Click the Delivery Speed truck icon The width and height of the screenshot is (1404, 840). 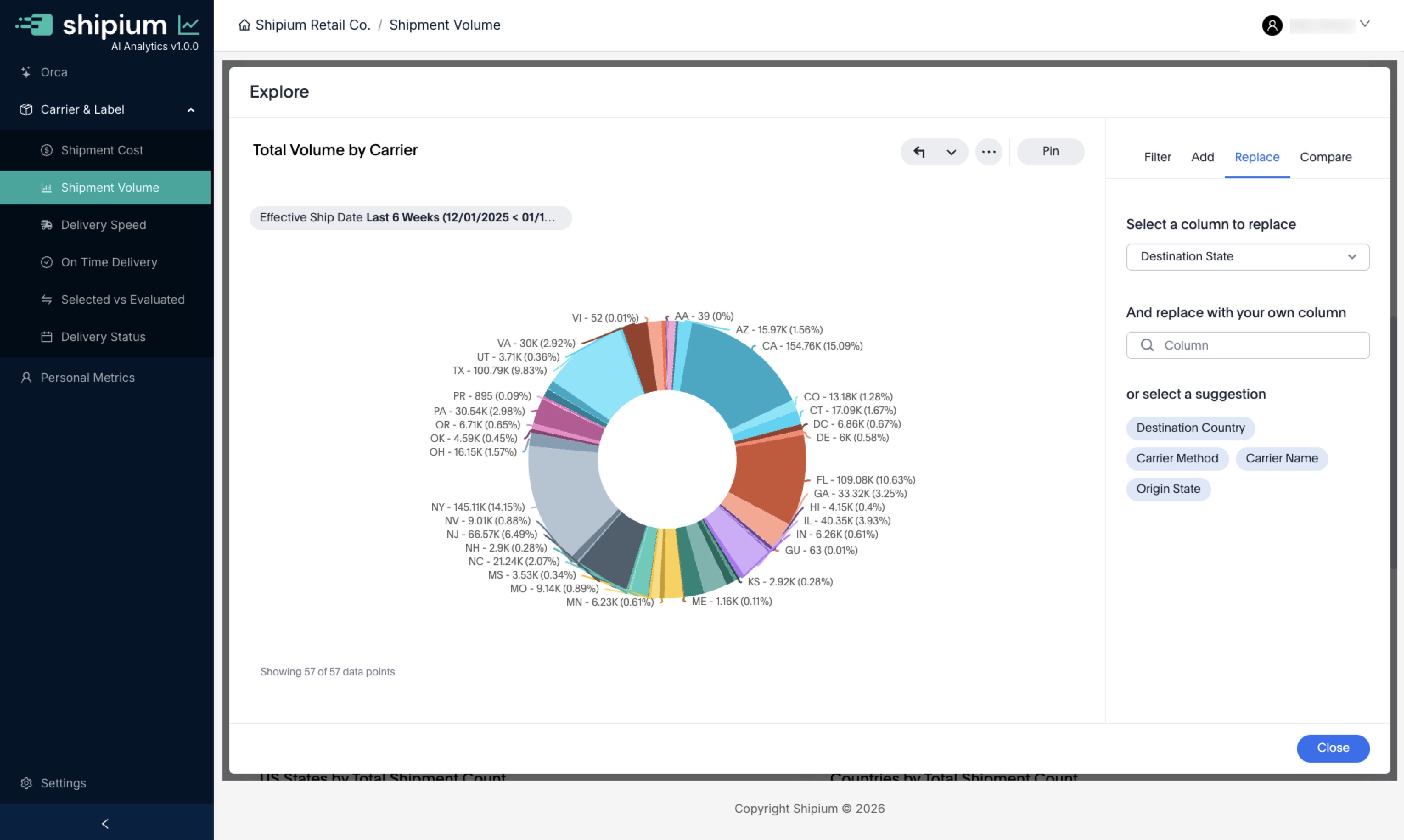pyautogui.click(x=46, y=225)
